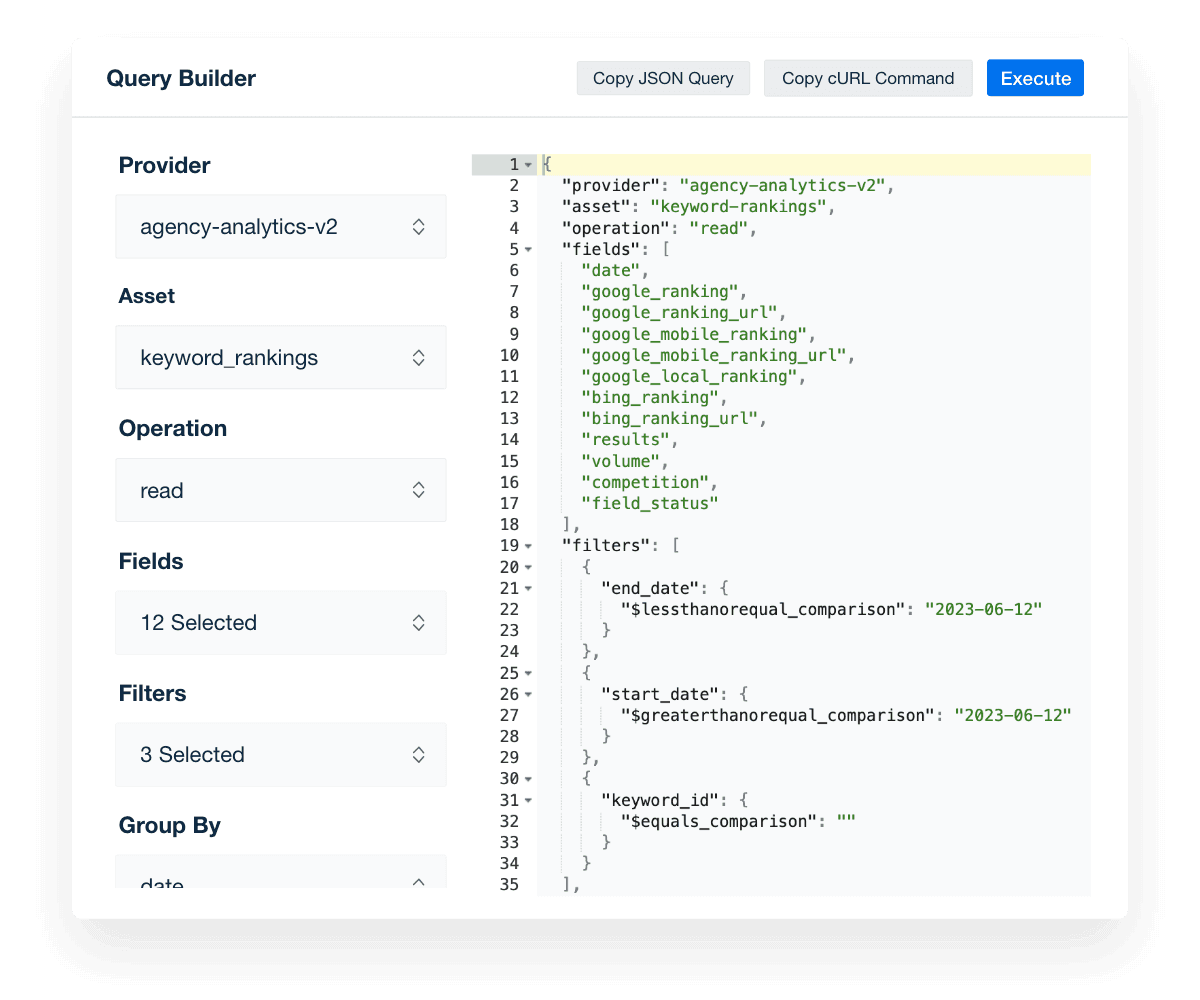Viewport: 1200px width, 1000px height.
Task: Click the Query Builder heading
Action: (181, 78)
